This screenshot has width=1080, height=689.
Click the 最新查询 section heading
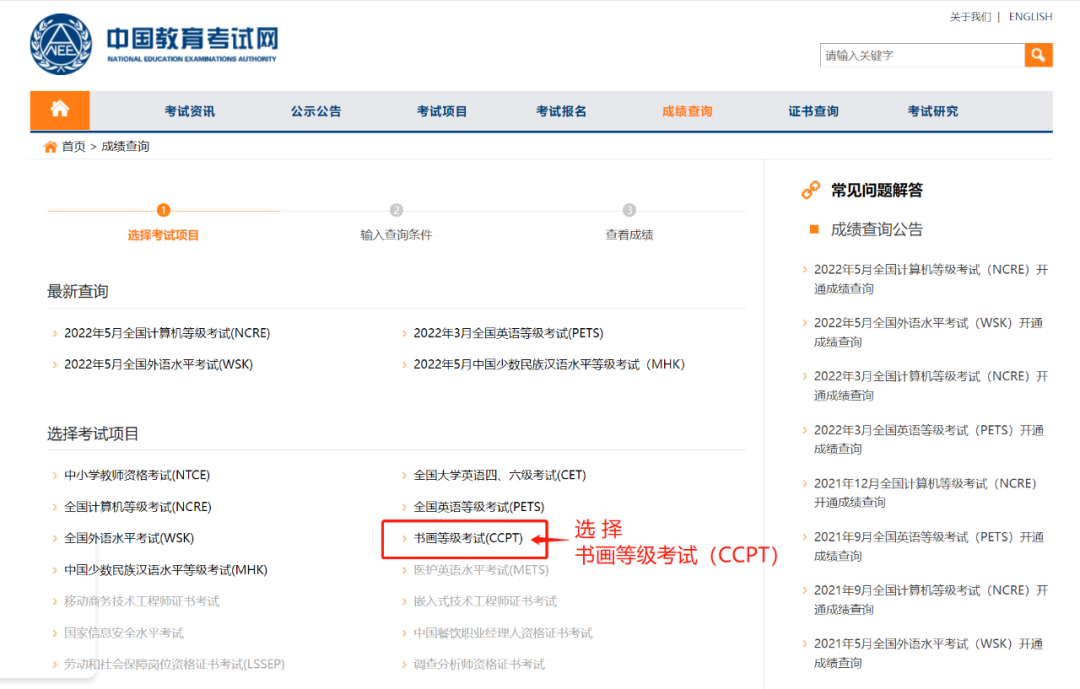(x=78, y=291)
